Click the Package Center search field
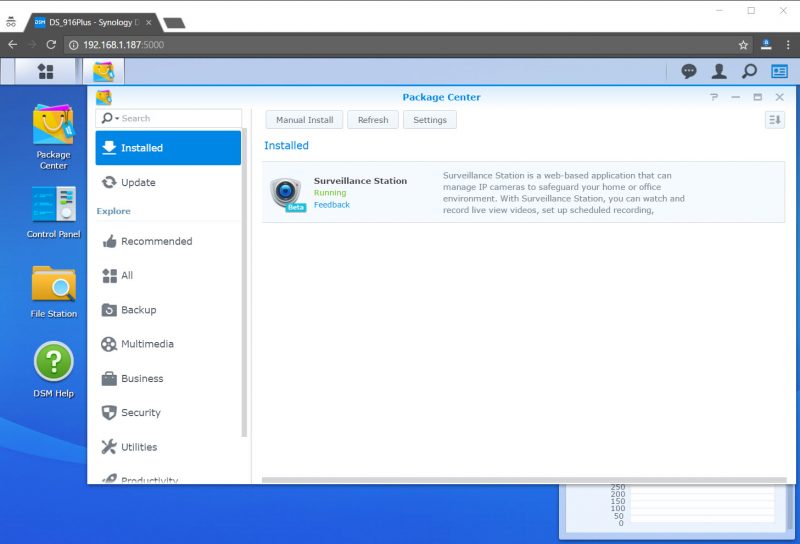 168,118
